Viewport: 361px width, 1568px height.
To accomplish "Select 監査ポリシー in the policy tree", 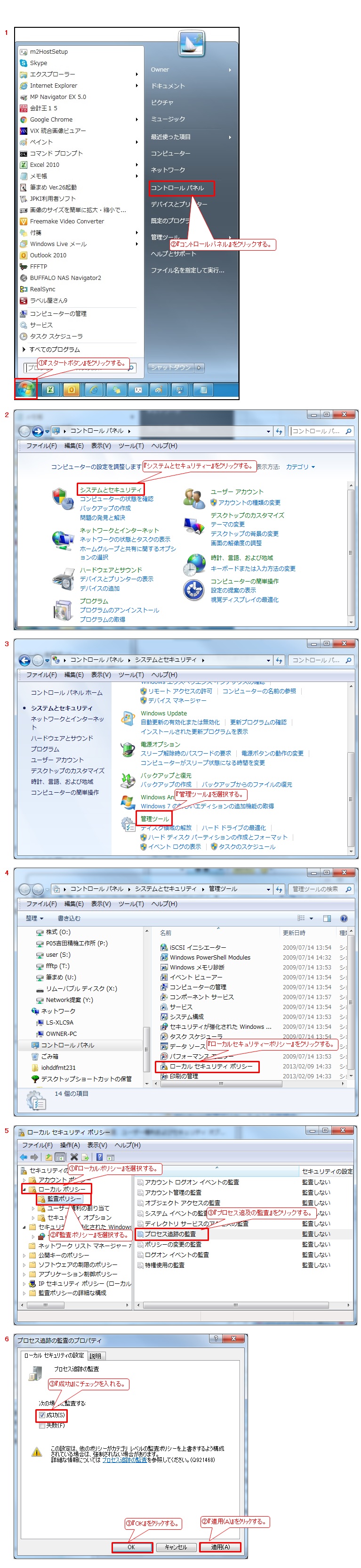I will (64, 1199).
